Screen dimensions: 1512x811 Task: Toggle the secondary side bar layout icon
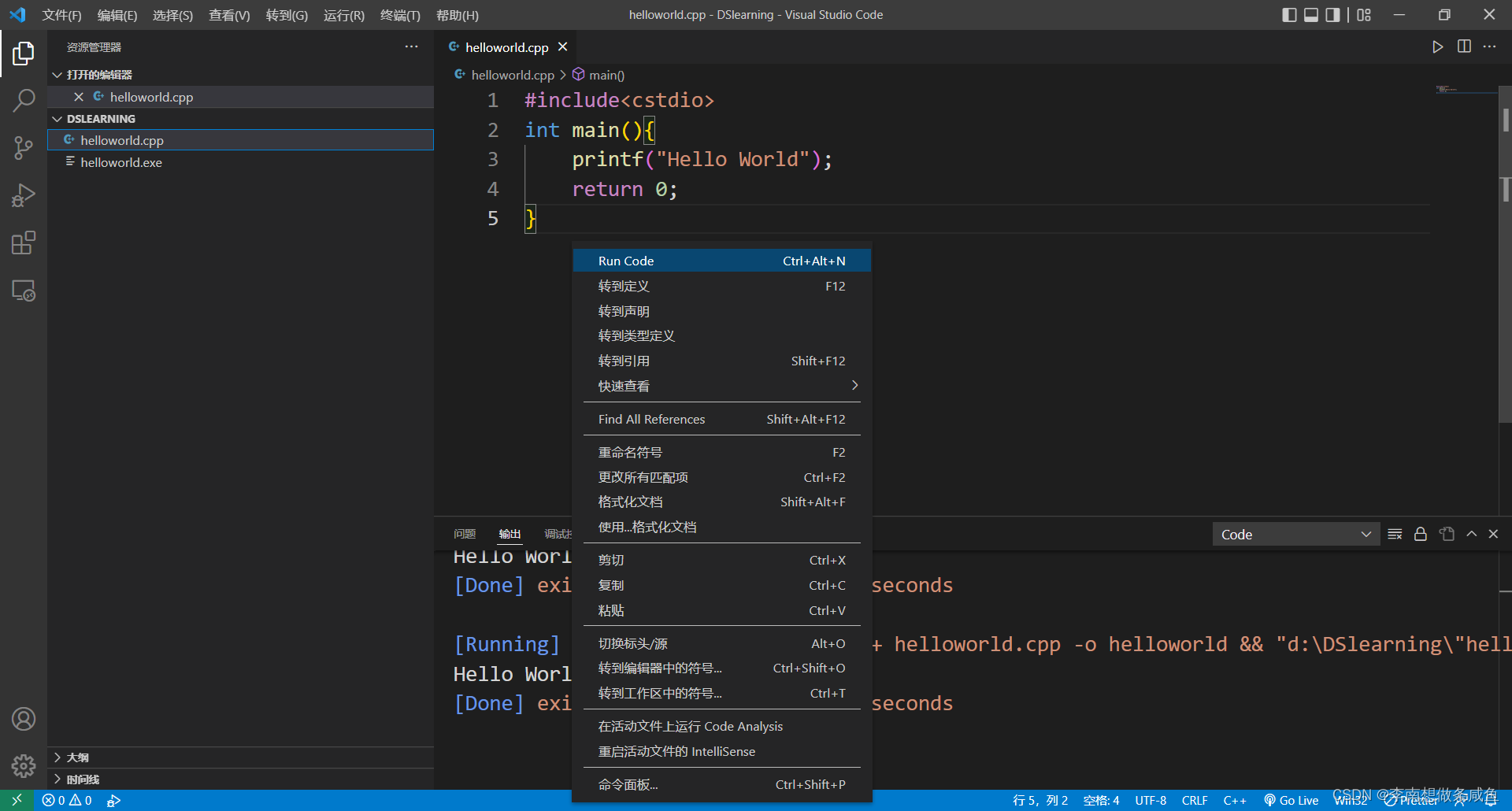click(x=1332, y=15)
